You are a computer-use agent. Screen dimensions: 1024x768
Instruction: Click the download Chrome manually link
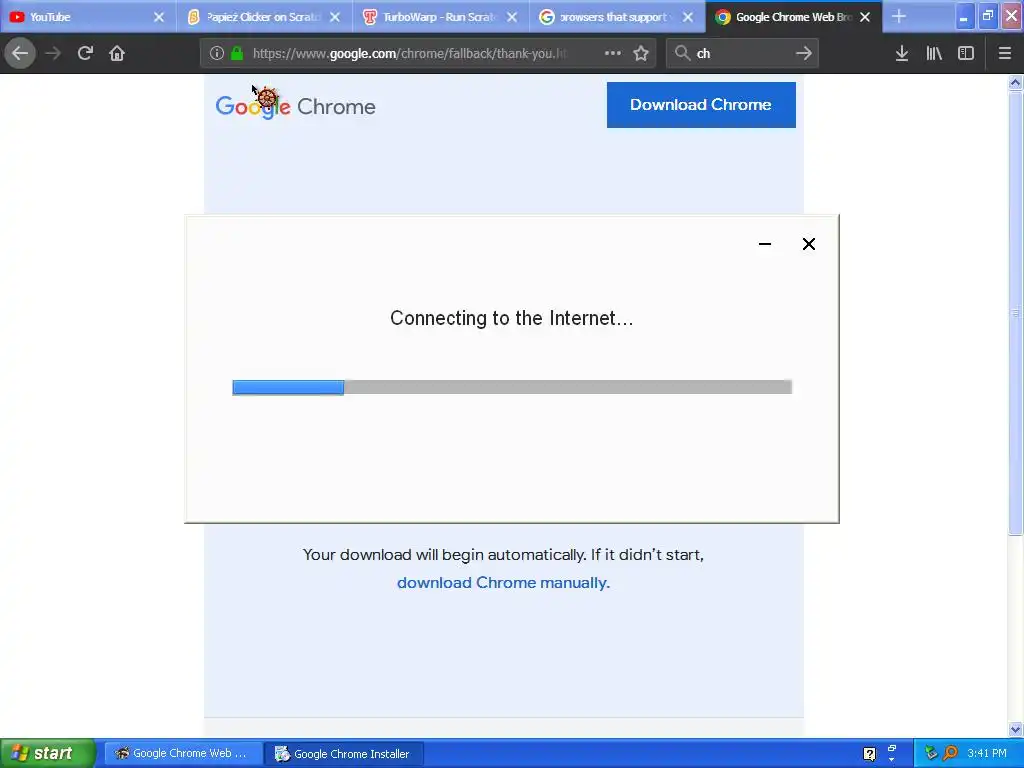coord(504,583)
